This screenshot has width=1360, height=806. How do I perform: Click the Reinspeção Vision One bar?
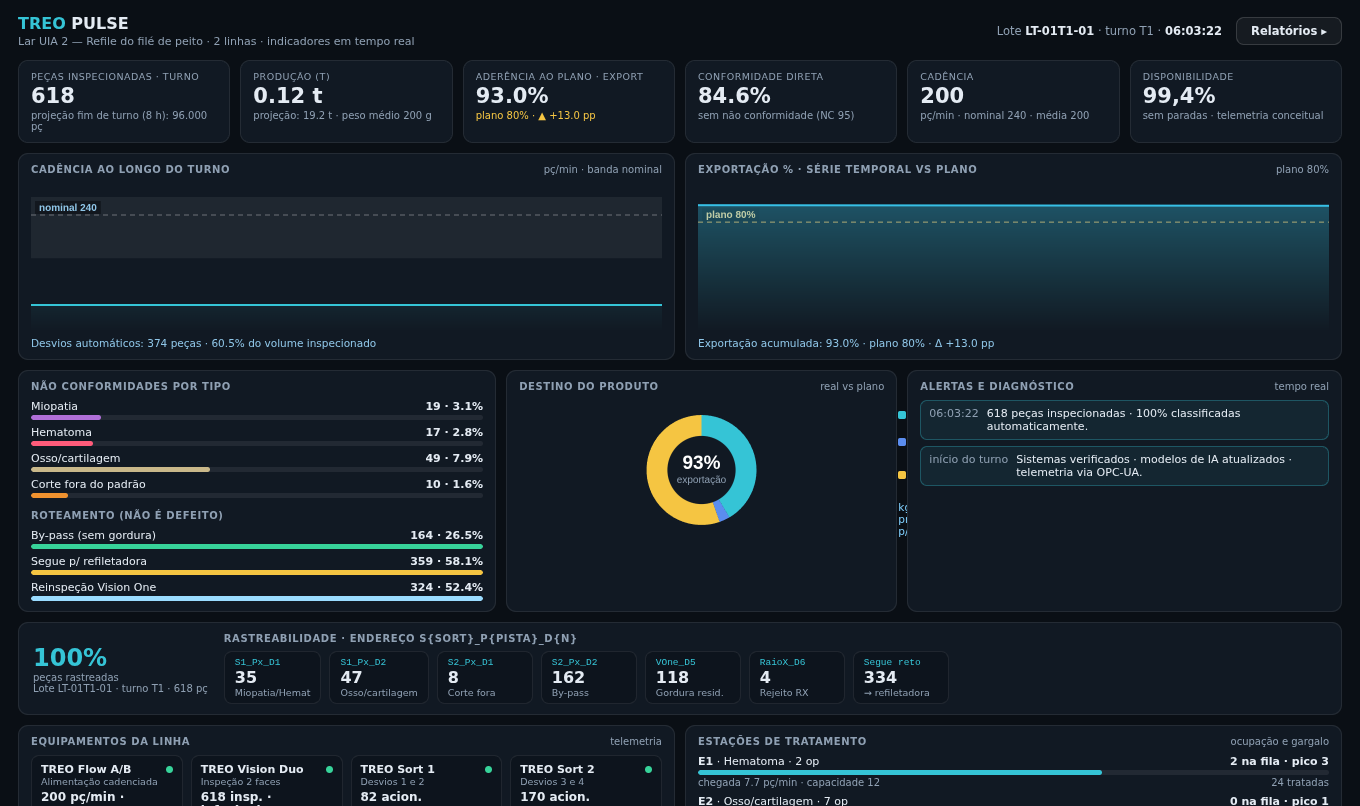click(257, 599)
